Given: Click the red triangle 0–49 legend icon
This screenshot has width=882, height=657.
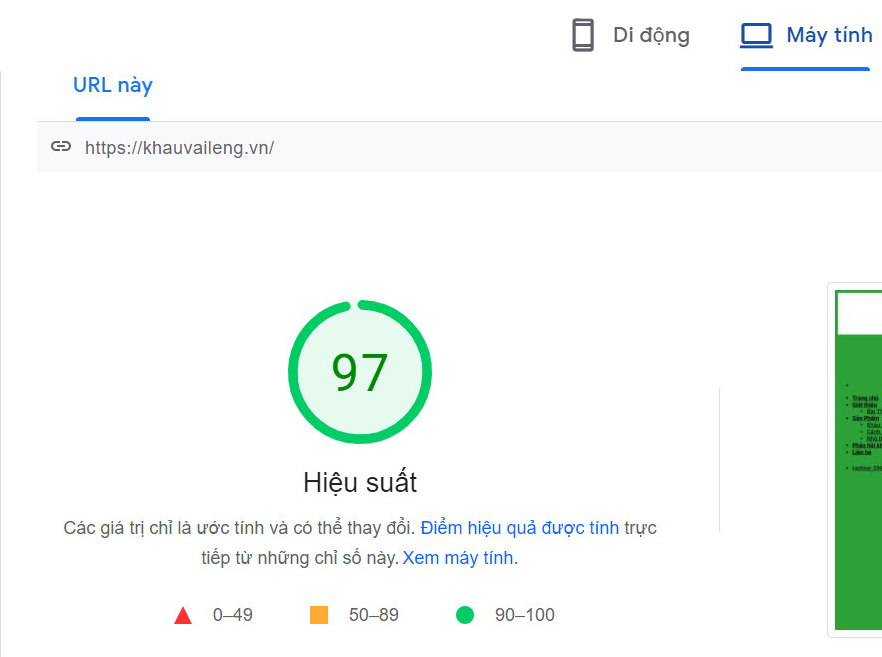Looking at the screenshot, I should click(183, 616).
